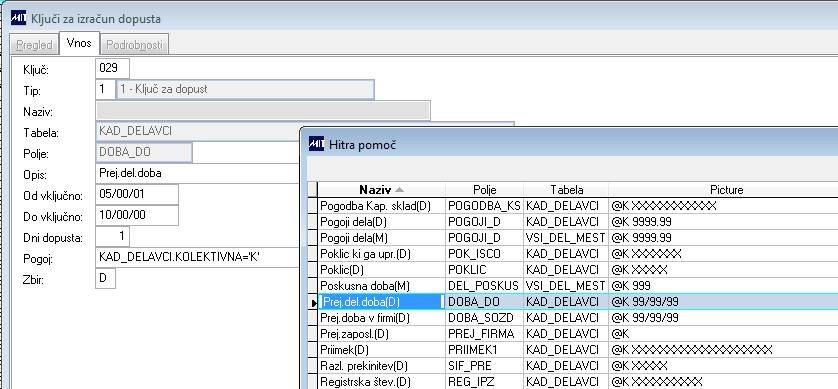Image resolution: width=838 pixels, height=389 pixels.
Task: Click the '@K 999' picture cell
Action: (723, 286)
